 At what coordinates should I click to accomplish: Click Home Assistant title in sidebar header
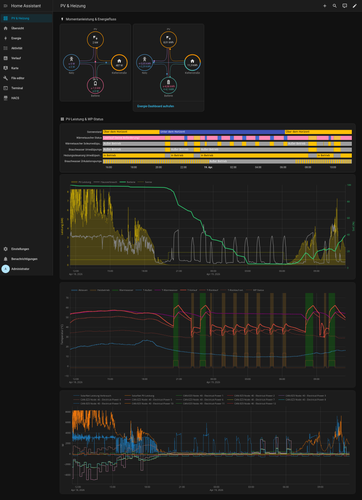(x=26, y=6)
